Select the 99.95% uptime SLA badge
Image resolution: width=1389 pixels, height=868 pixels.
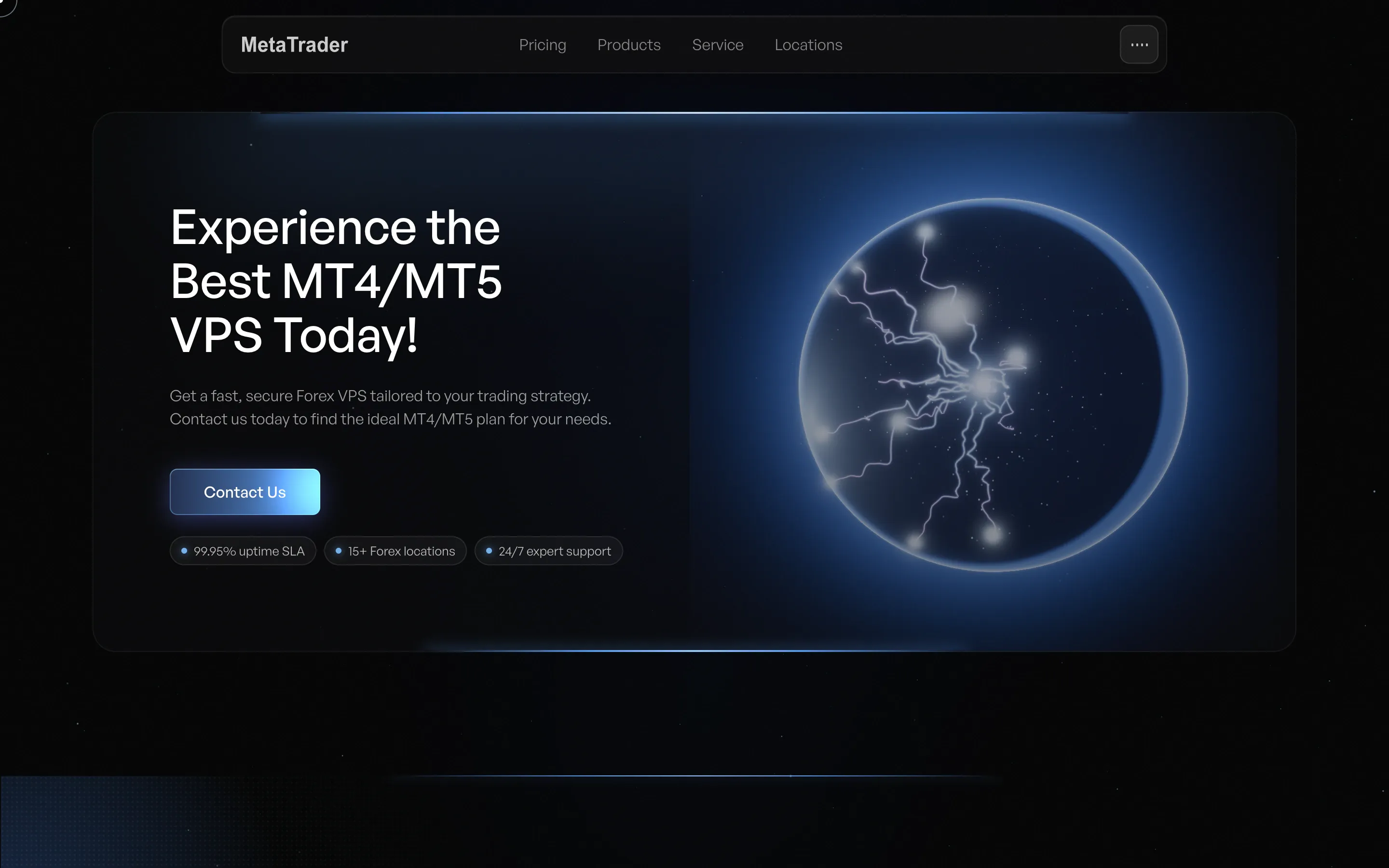tap(243, 551)
